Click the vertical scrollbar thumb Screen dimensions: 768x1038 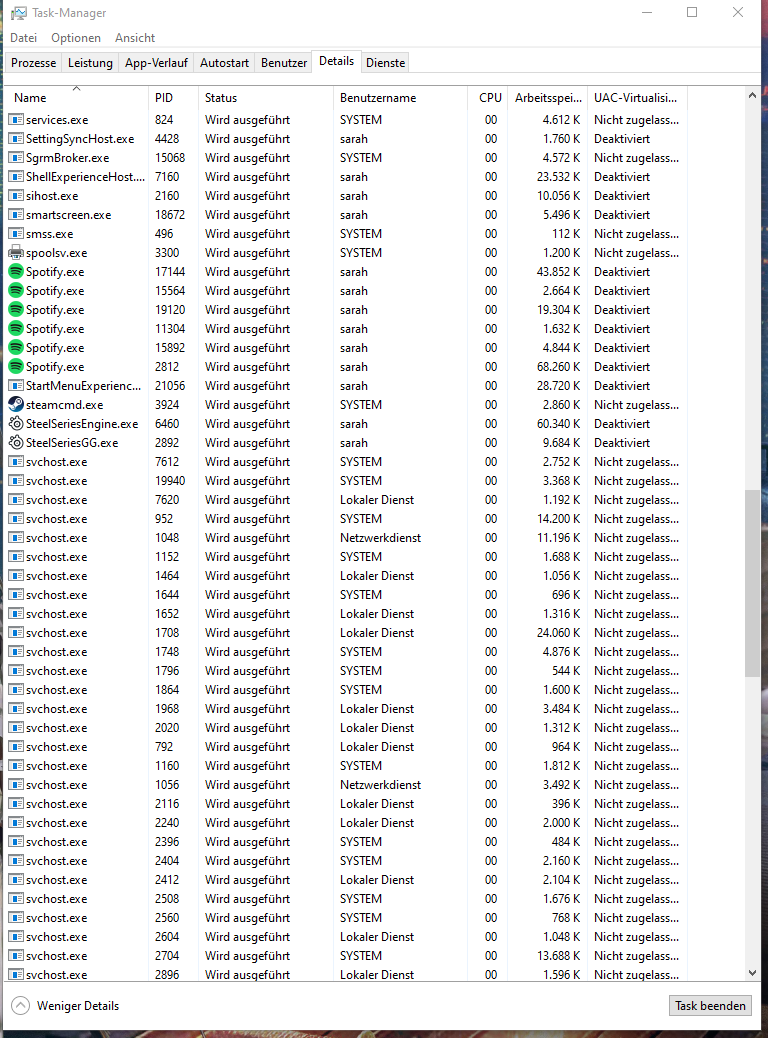[752, 583]
